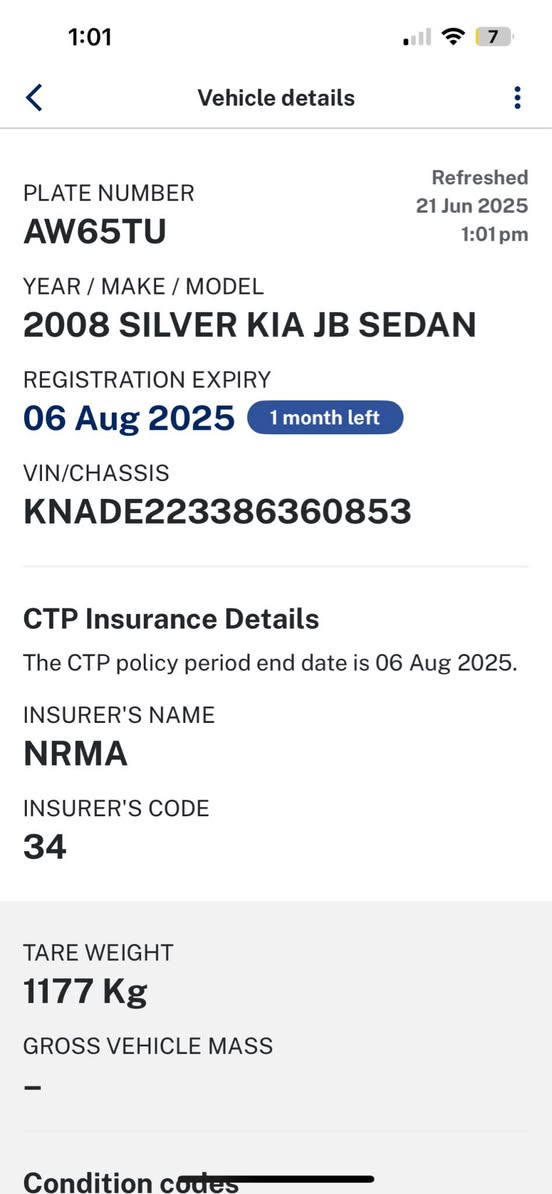This screenshot has width=552, height=1194.
Task: Select plate number AW65TU
Action: coord(94,232)
